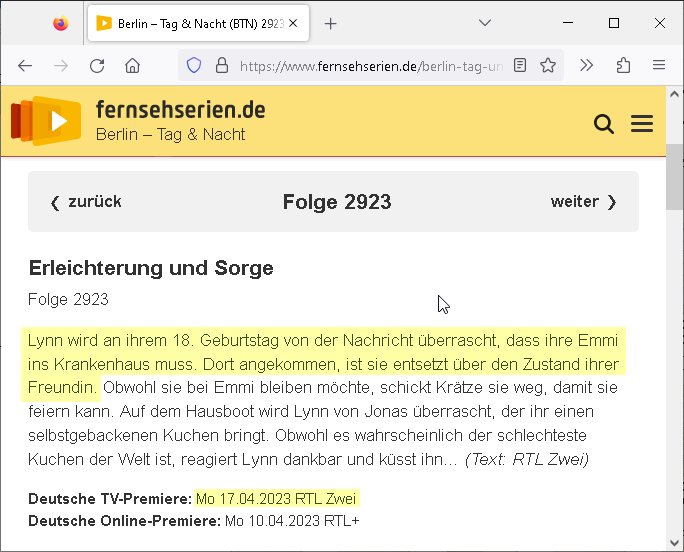Close the Berlin – Tag & Nacht tab
Screen dimensions: 684x552
294,23
